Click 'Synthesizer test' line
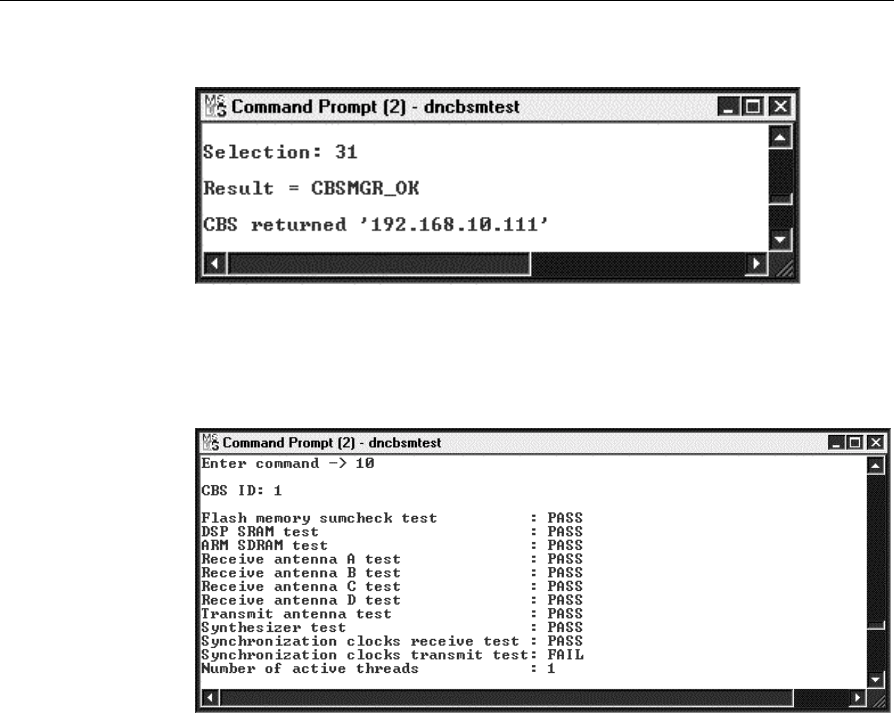Viewport: 894px width, 713px height. pos(392,628)
